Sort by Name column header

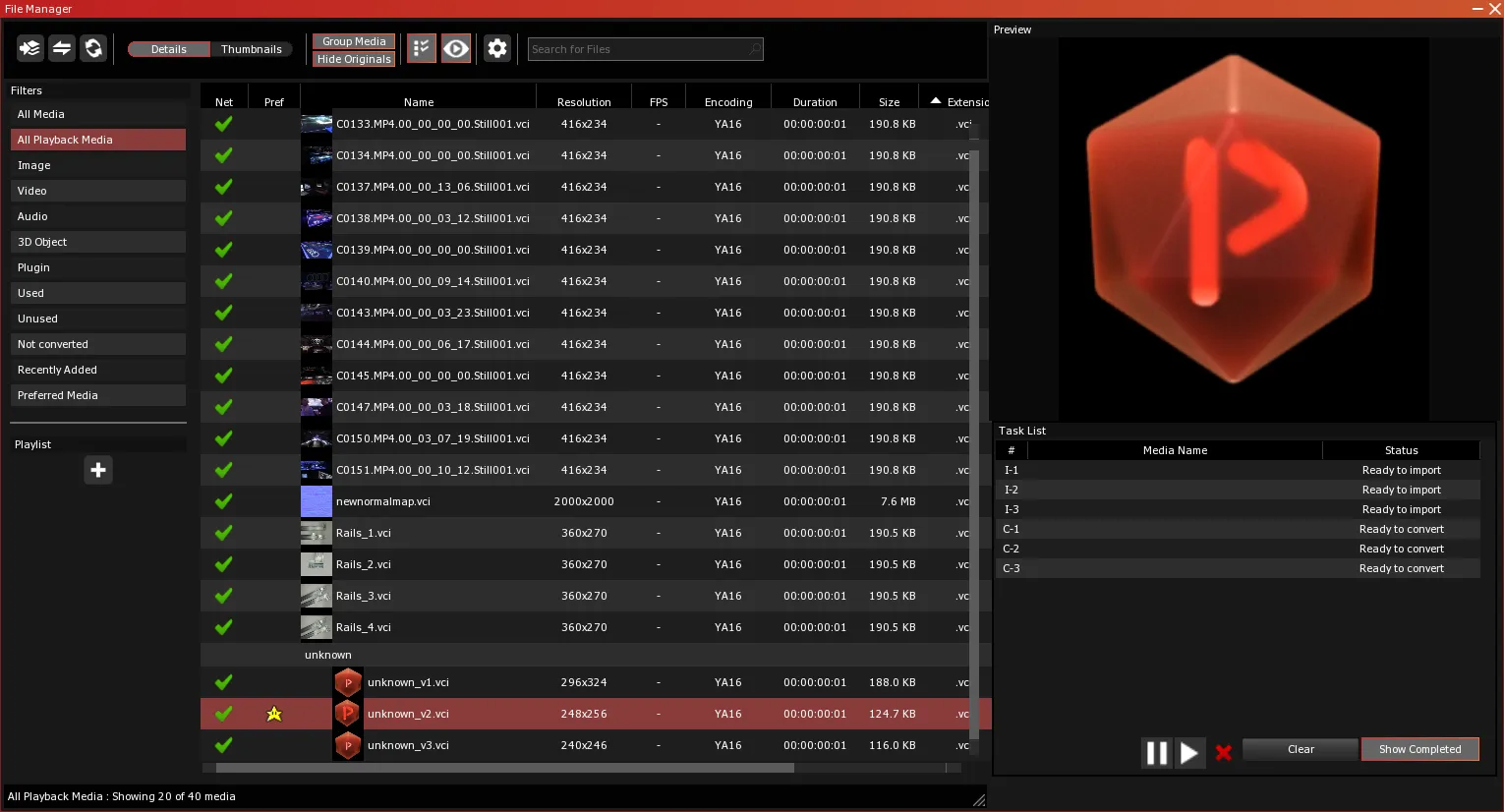(x=419, y=102)
